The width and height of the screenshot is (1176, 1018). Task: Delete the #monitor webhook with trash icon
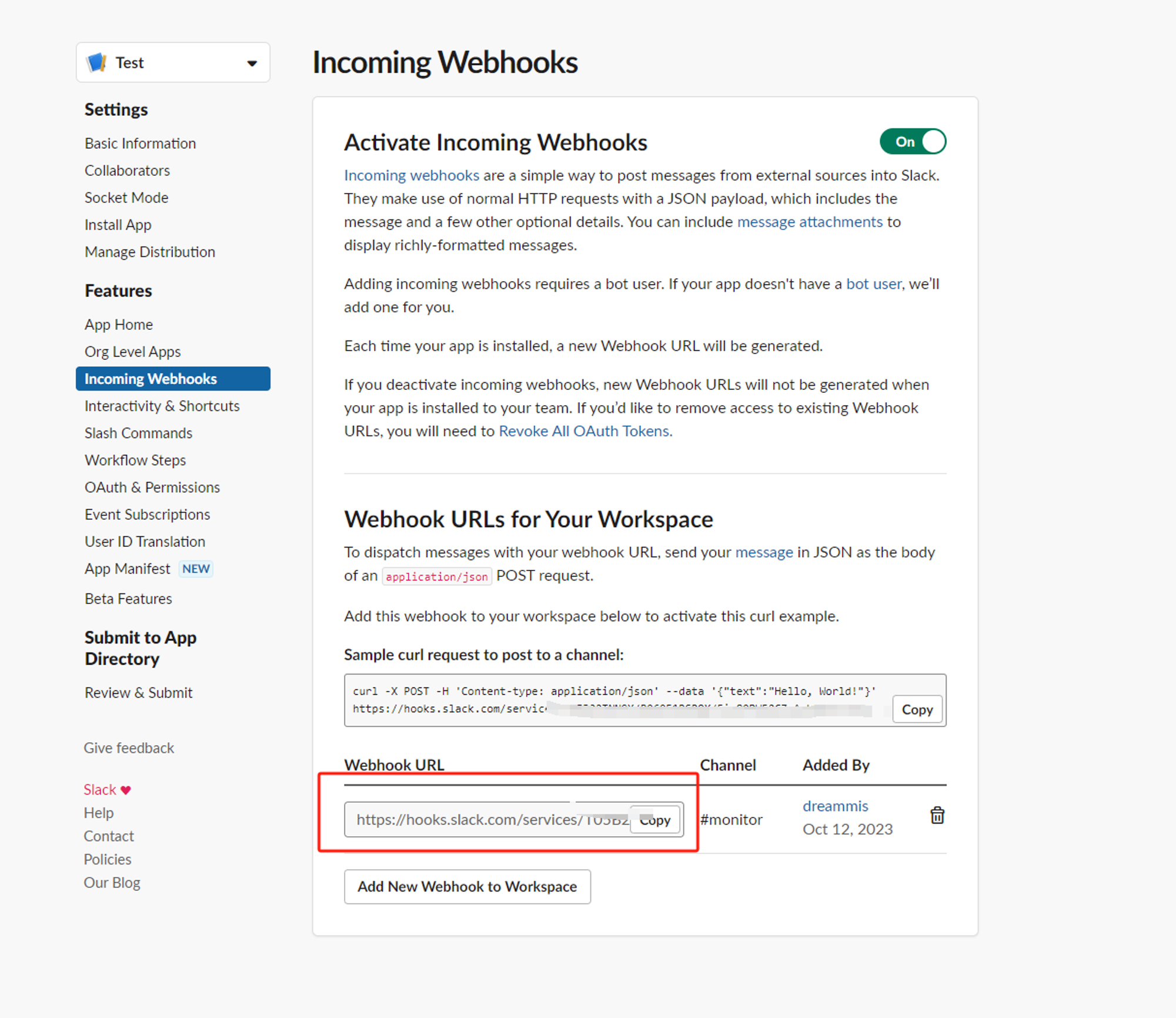tap(937, 815)
